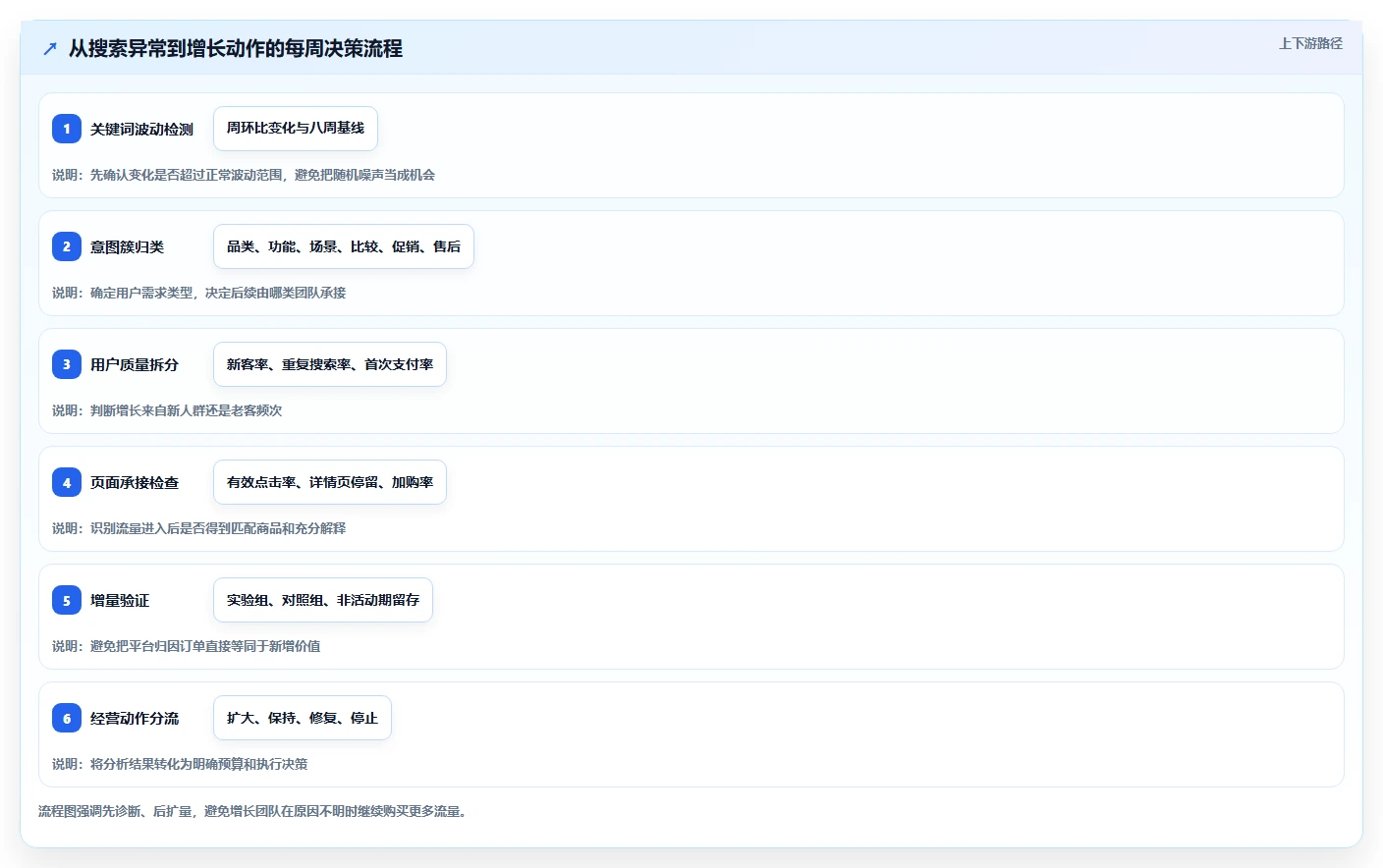Click the note 判断增长来自新人群还是老客频次
Viewport: 1383px width, 868px height.
[167, 410]
